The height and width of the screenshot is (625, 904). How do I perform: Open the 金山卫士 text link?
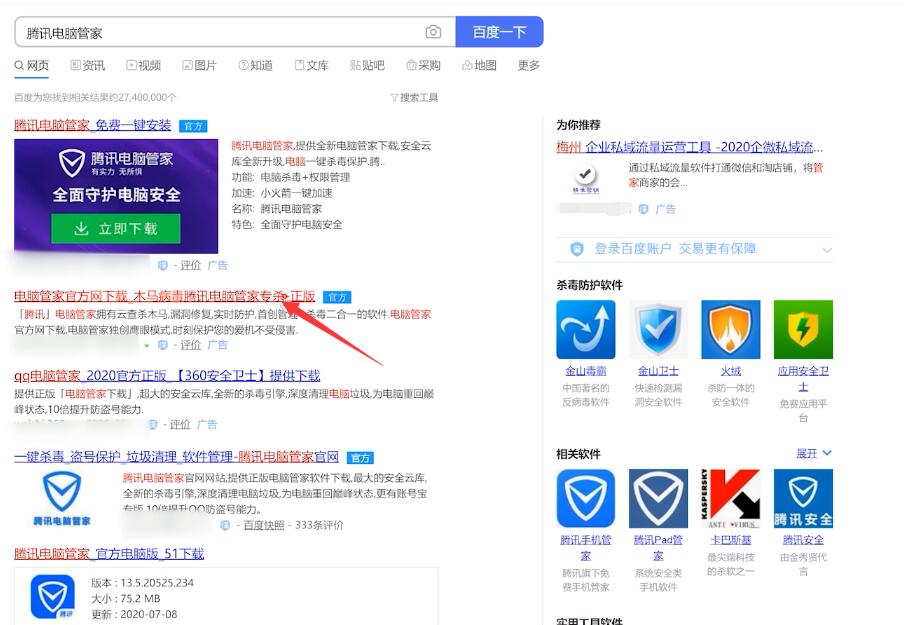658,371
